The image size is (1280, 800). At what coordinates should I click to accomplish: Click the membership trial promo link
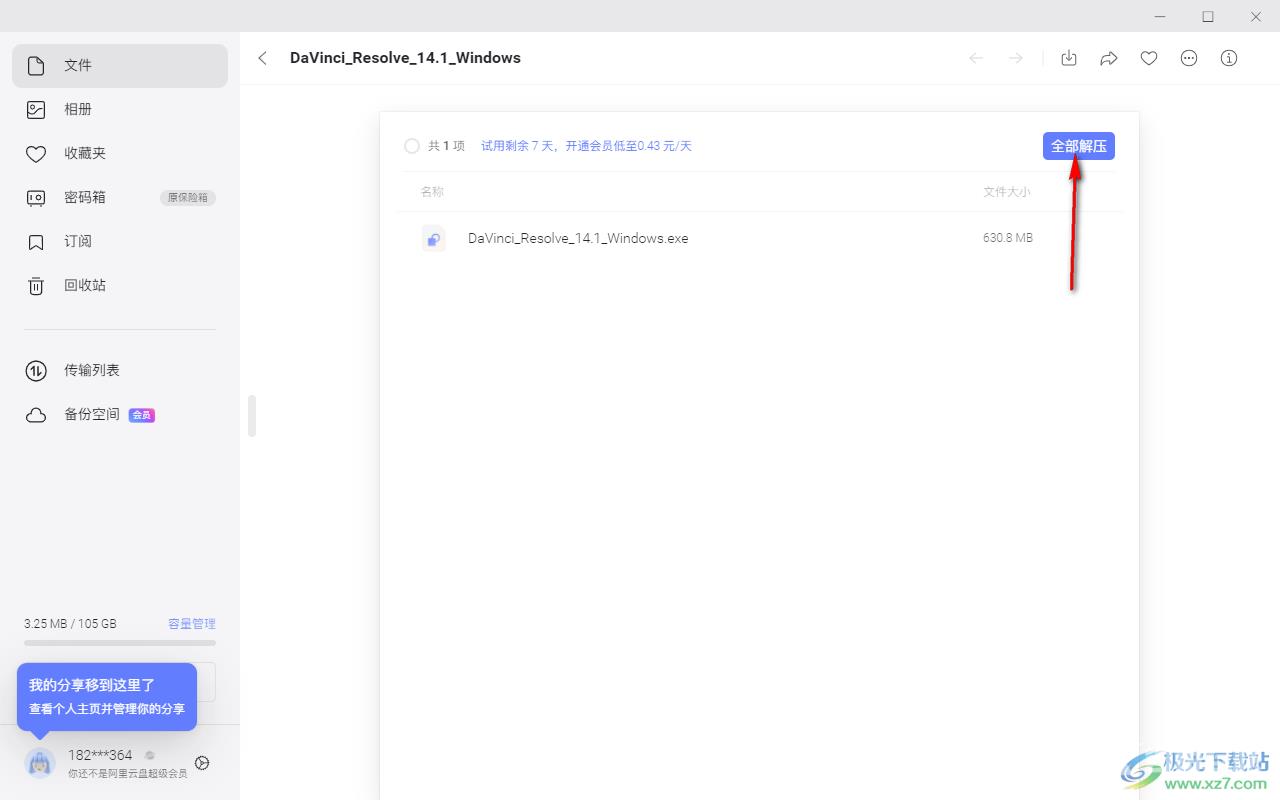(586, 146)
